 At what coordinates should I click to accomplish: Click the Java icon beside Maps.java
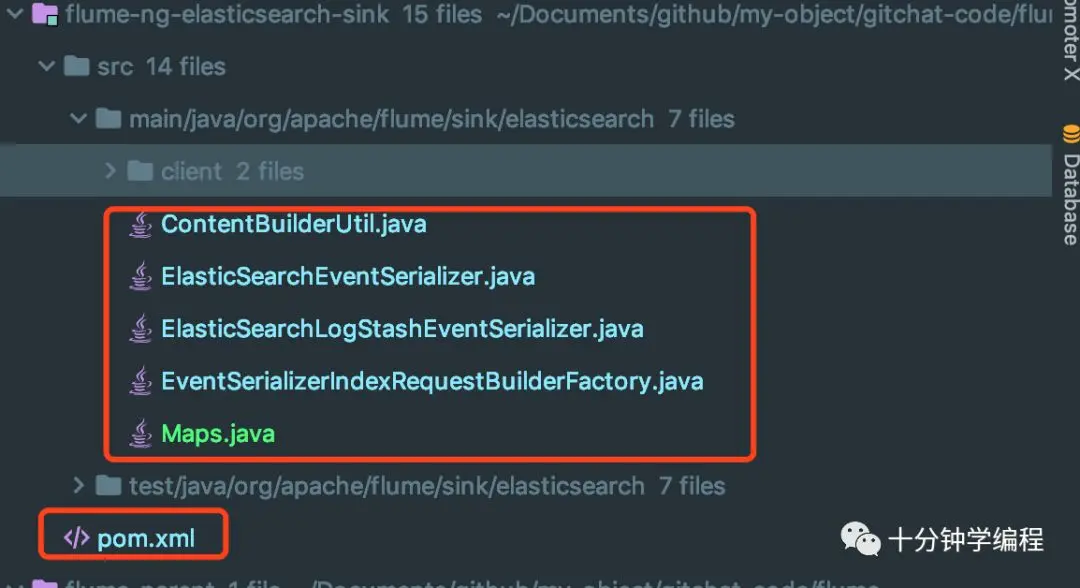(140, 434)
